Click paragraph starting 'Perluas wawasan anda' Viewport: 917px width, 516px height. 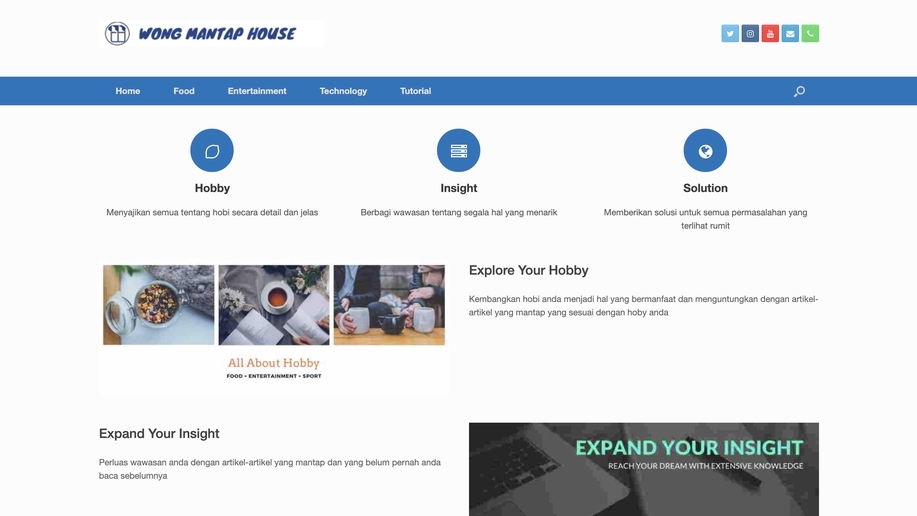270,469
